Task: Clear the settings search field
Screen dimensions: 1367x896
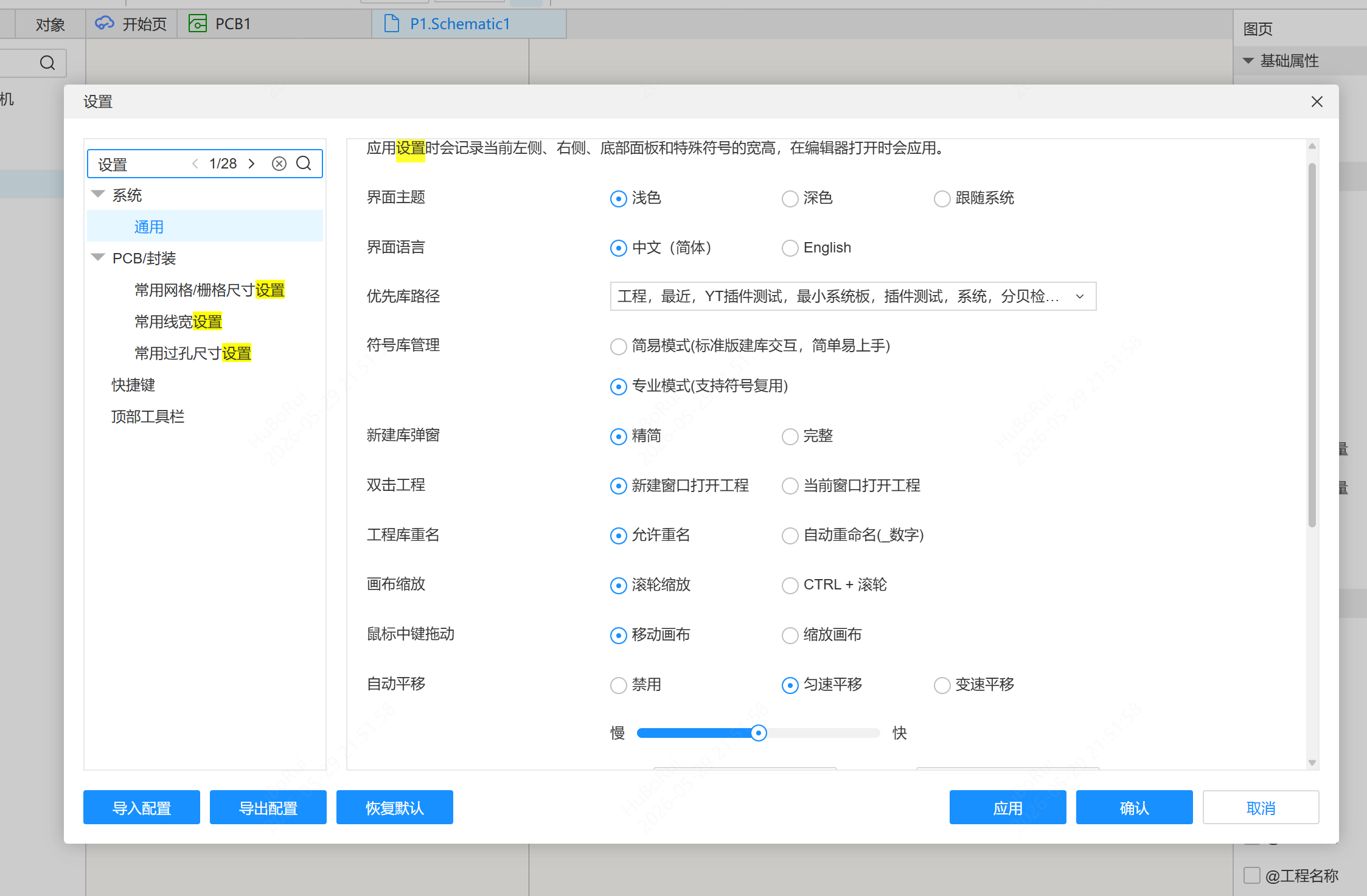Action: click(x=279, y=164)
